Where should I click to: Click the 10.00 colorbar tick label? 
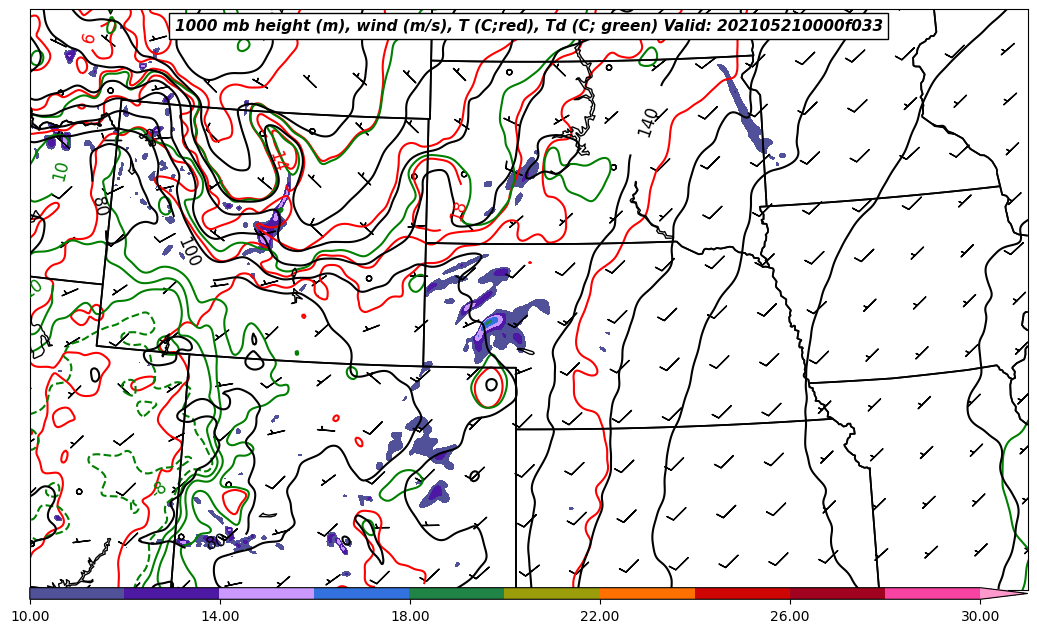click(x=30, y=616)
